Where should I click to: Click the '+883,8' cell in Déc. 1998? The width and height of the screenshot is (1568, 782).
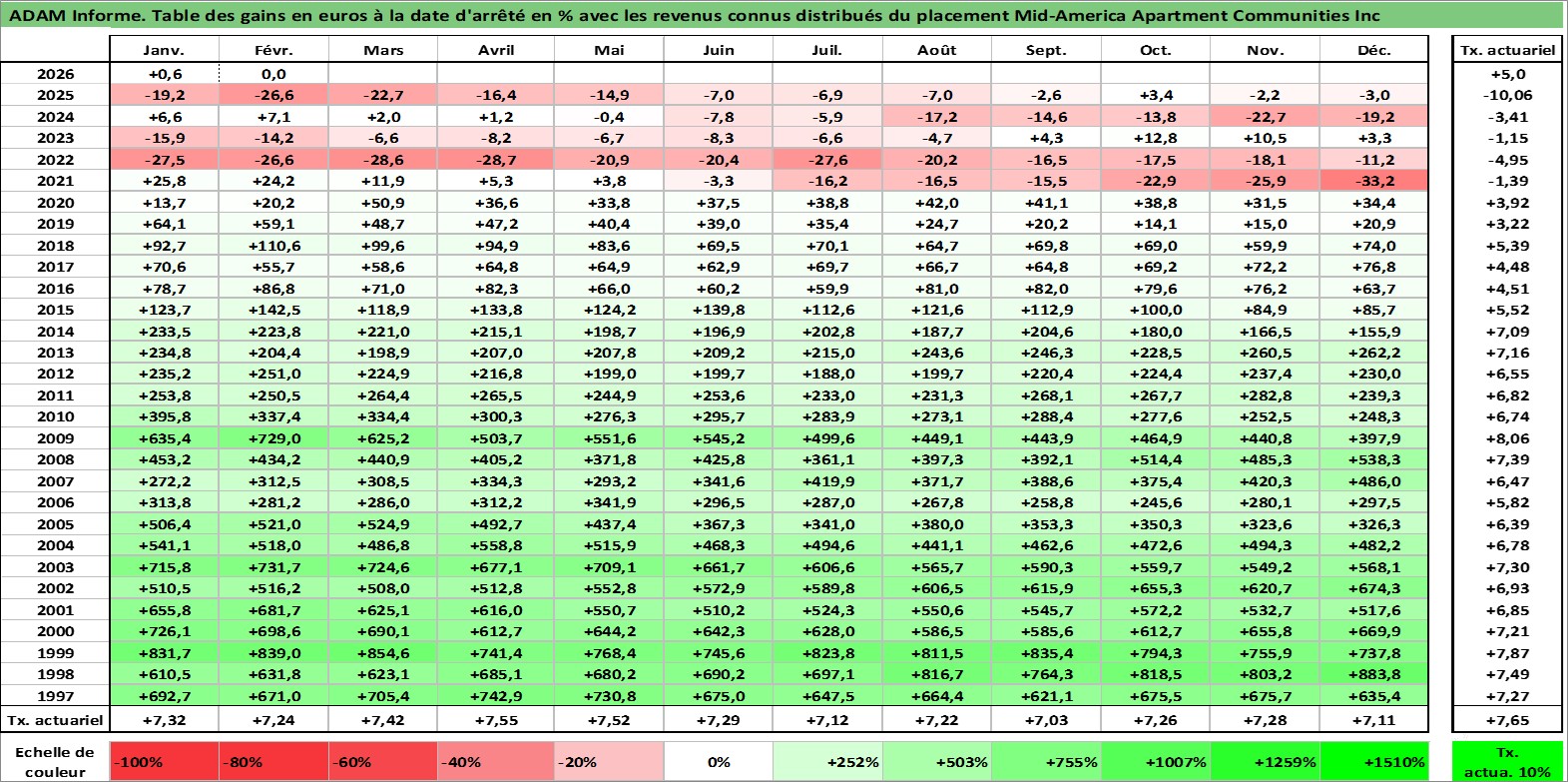click(1374, 674)
